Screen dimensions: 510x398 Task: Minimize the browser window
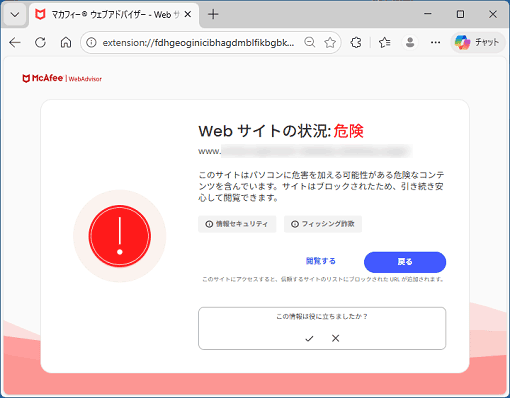[428, 14]
